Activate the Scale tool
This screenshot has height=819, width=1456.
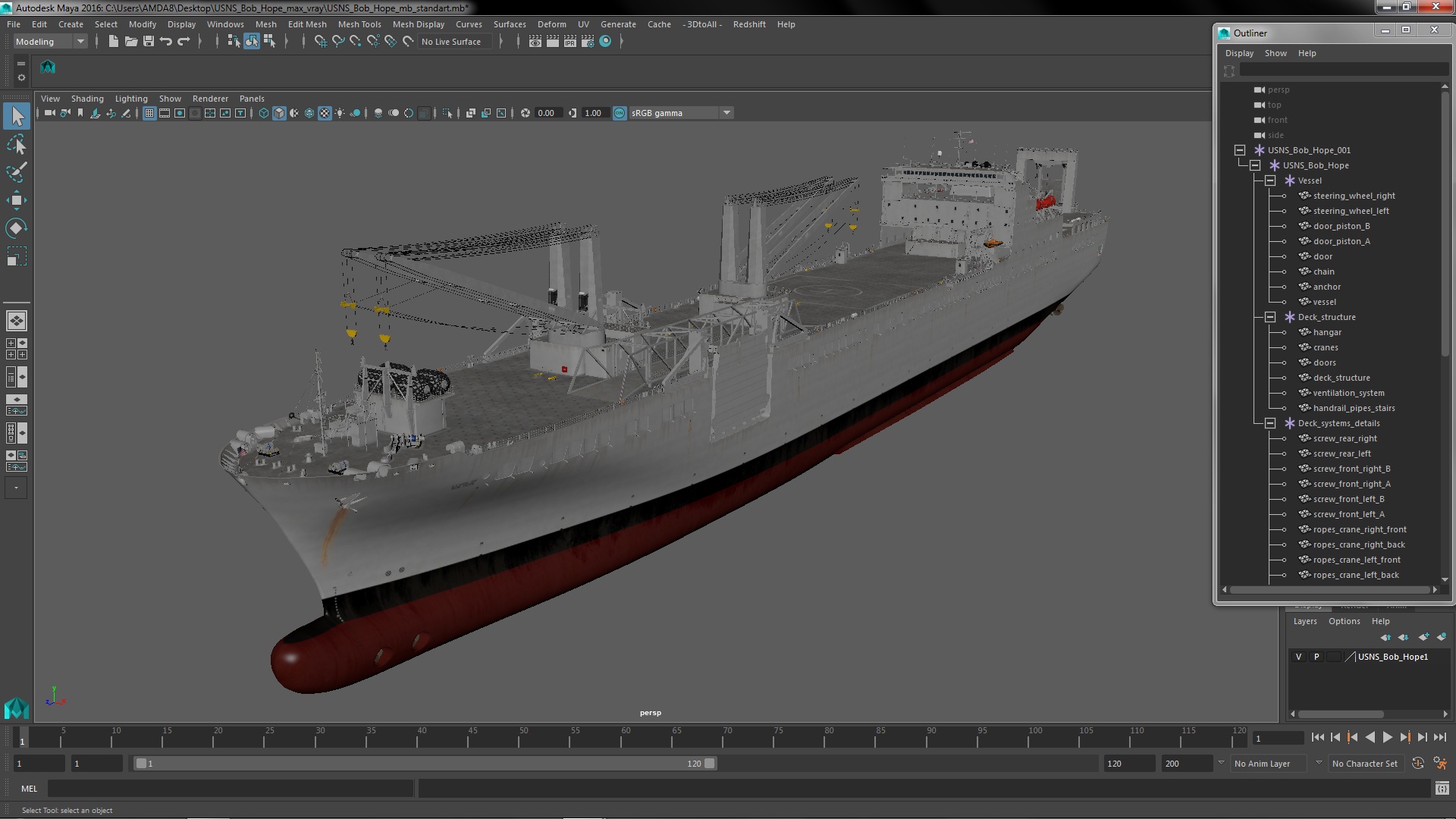[x=16, y=256]
